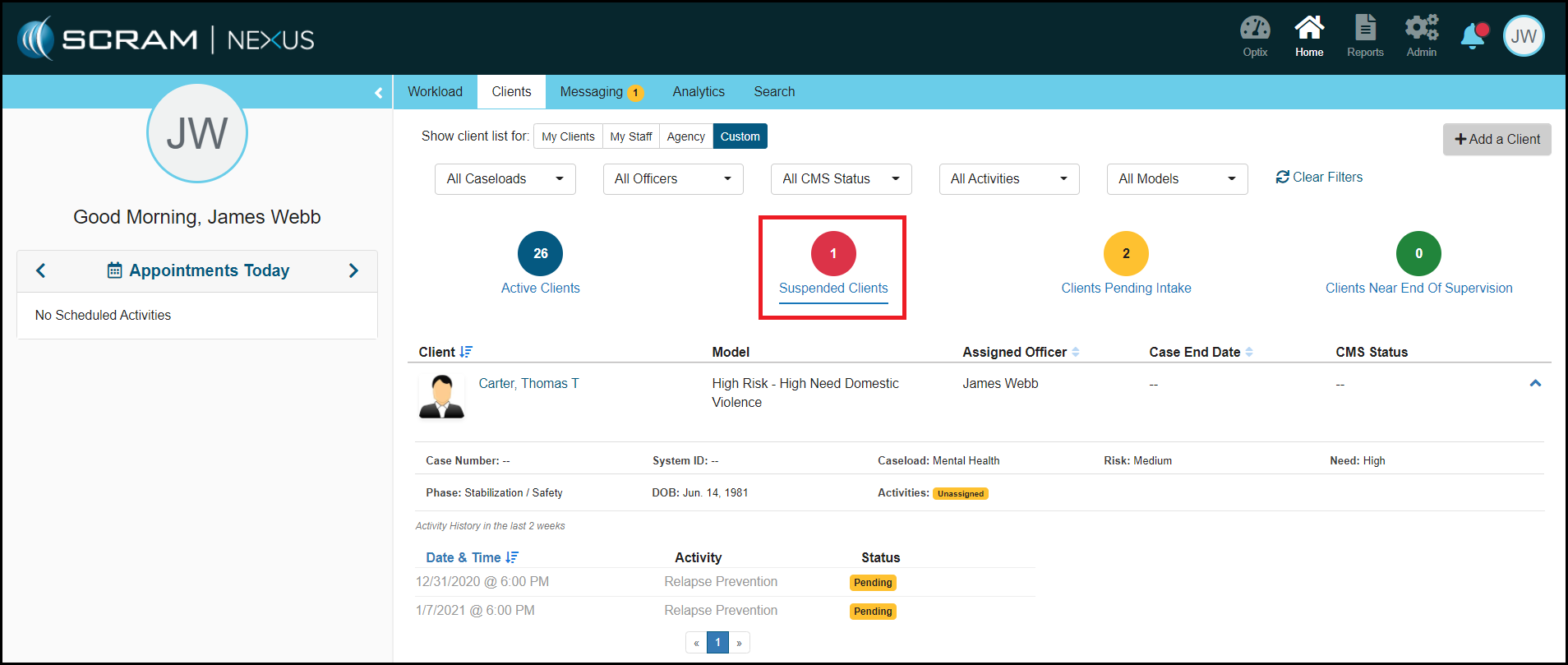Select My Clients list option
Image resolution: width=1568 pixels, height=665 pixels.
pyautogui.click(x=568, y=136)
